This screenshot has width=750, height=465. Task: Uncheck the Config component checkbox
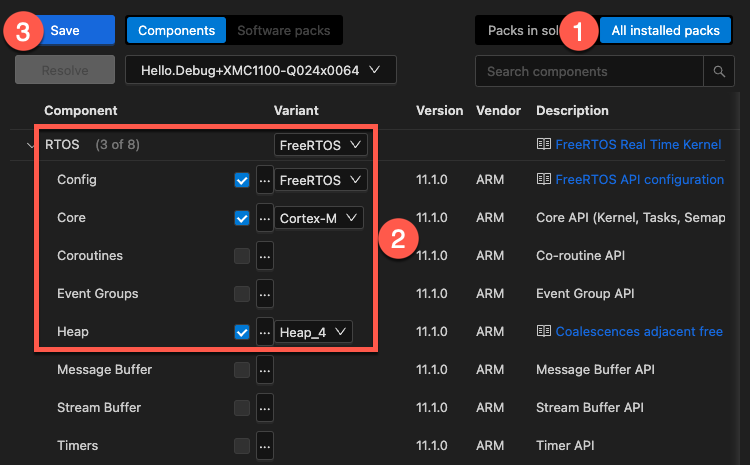241,180
